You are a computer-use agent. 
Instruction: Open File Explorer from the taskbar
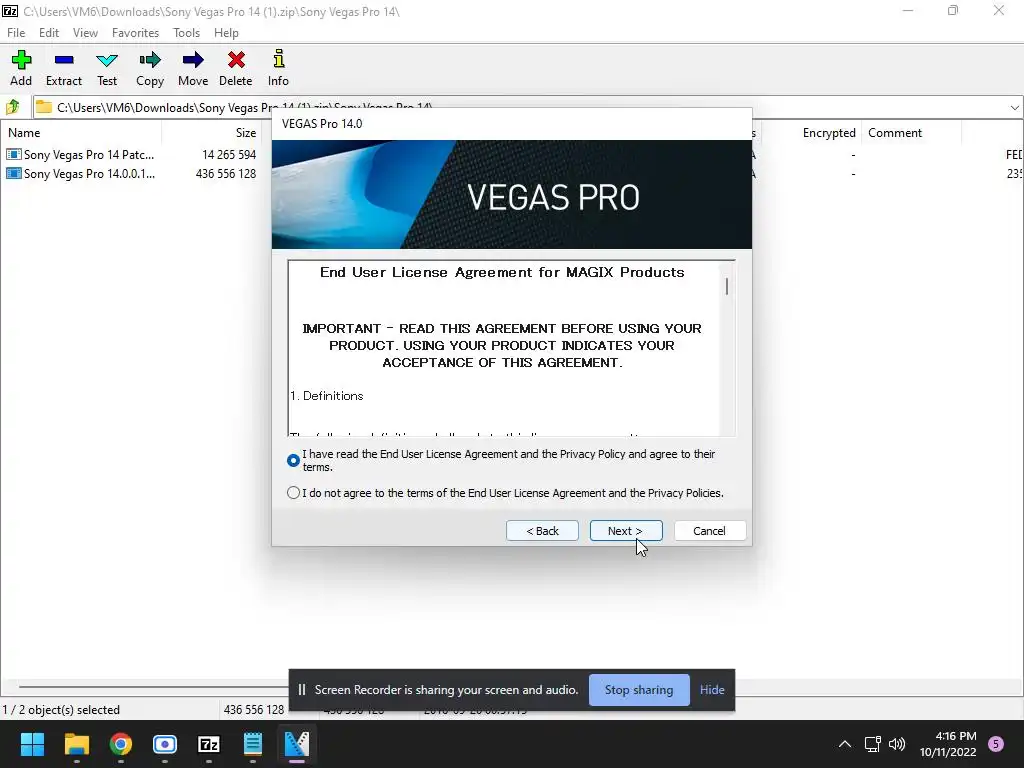76,744
